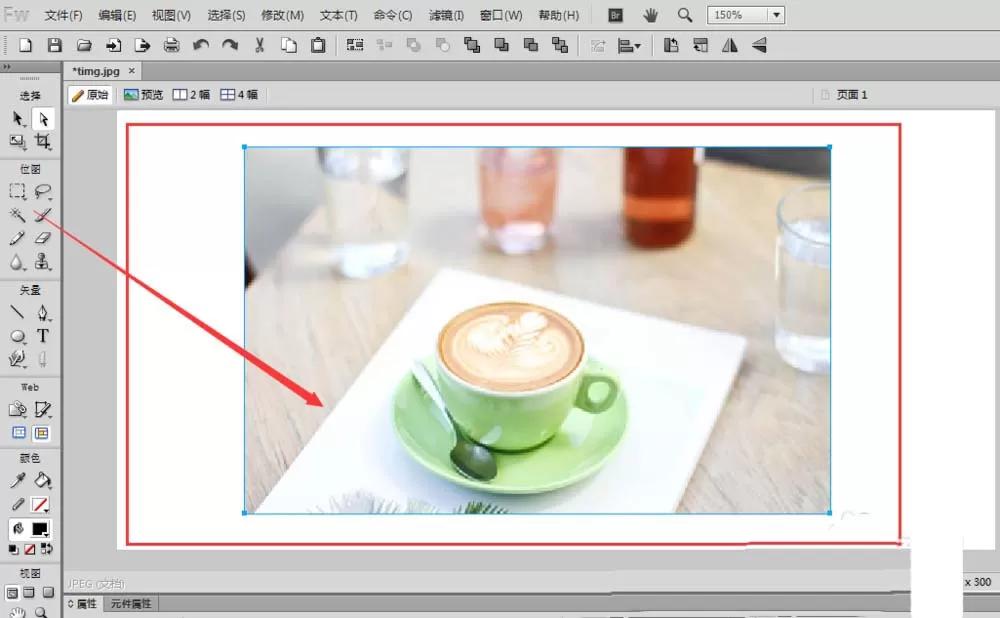Screen dimensions: 1000x618
Task: Select the Eyedropper tool
Action: 17,480
